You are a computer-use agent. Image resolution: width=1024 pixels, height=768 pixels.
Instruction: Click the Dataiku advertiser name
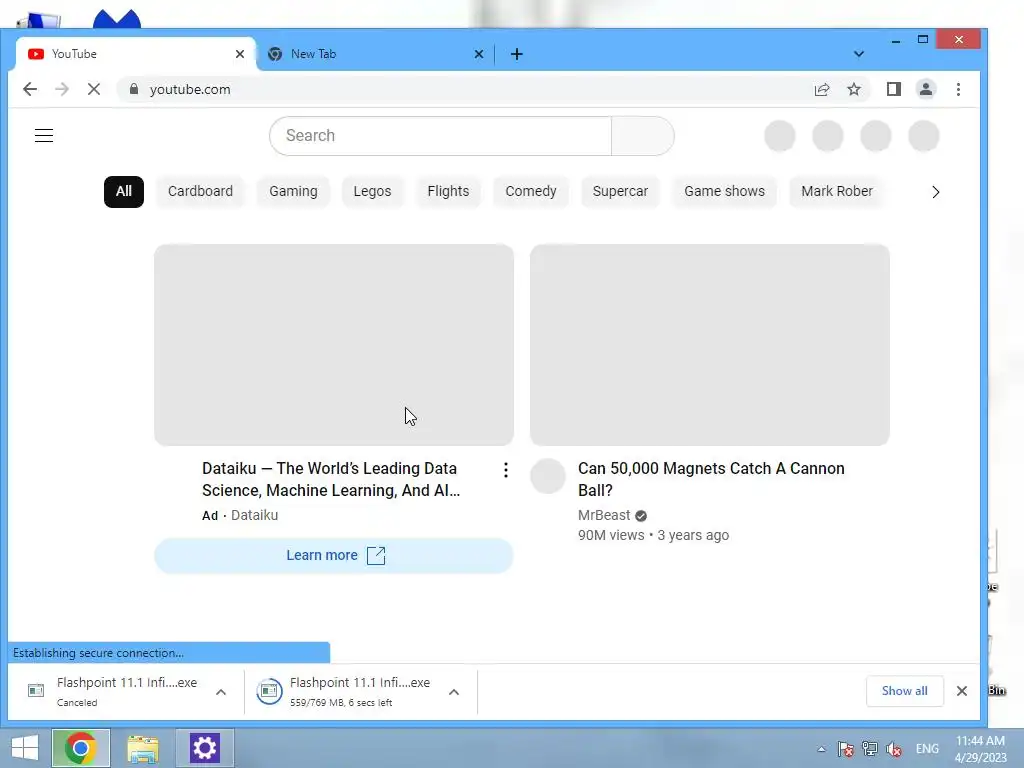pyautogui.click(x=255, y=515)
